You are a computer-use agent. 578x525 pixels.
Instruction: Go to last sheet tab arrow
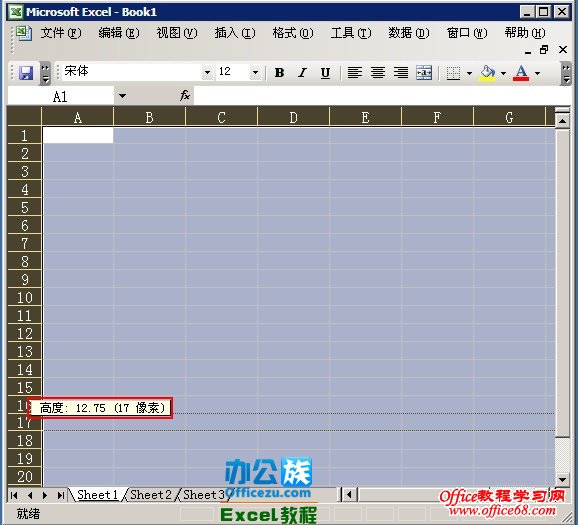pos(60,495)
